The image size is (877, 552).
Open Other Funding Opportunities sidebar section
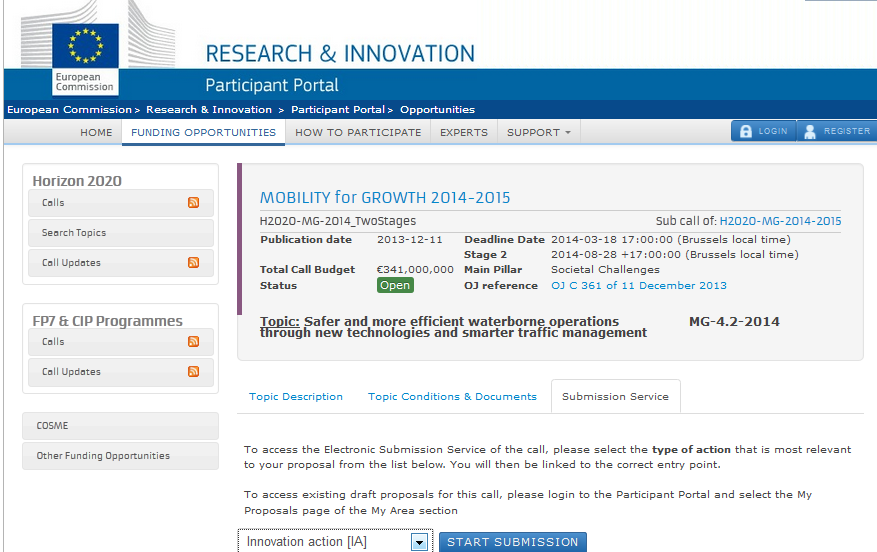pyautogui.click(x=120, y=456)
